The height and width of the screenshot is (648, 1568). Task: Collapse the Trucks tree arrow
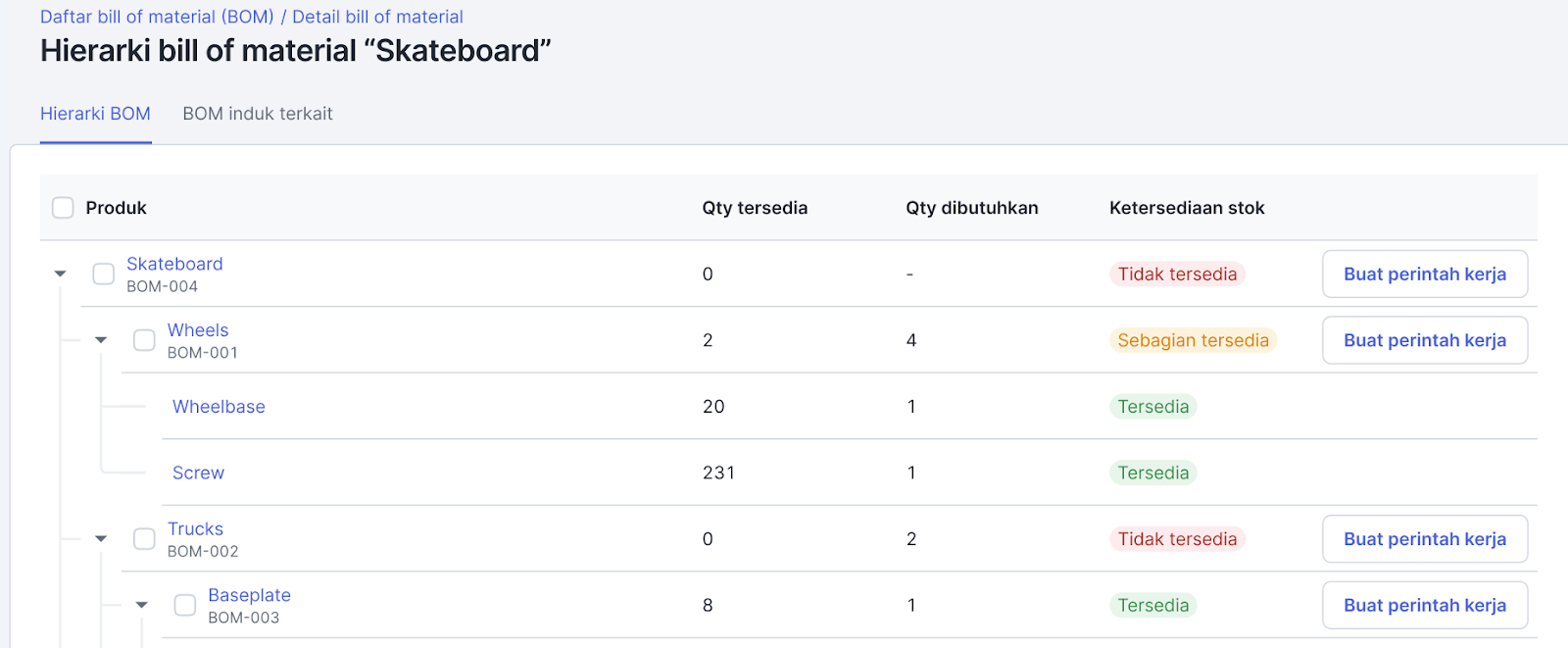[x=101, y=538]
